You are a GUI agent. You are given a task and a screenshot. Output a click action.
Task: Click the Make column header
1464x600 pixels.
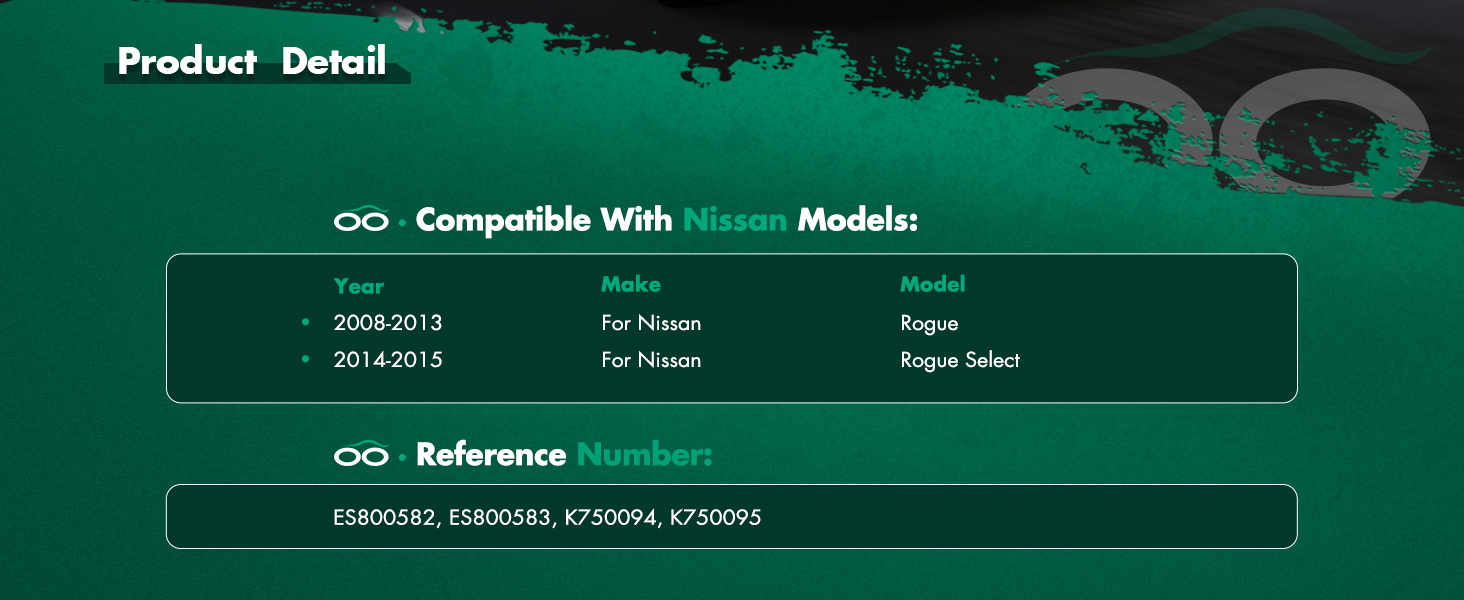coord(631,285)
